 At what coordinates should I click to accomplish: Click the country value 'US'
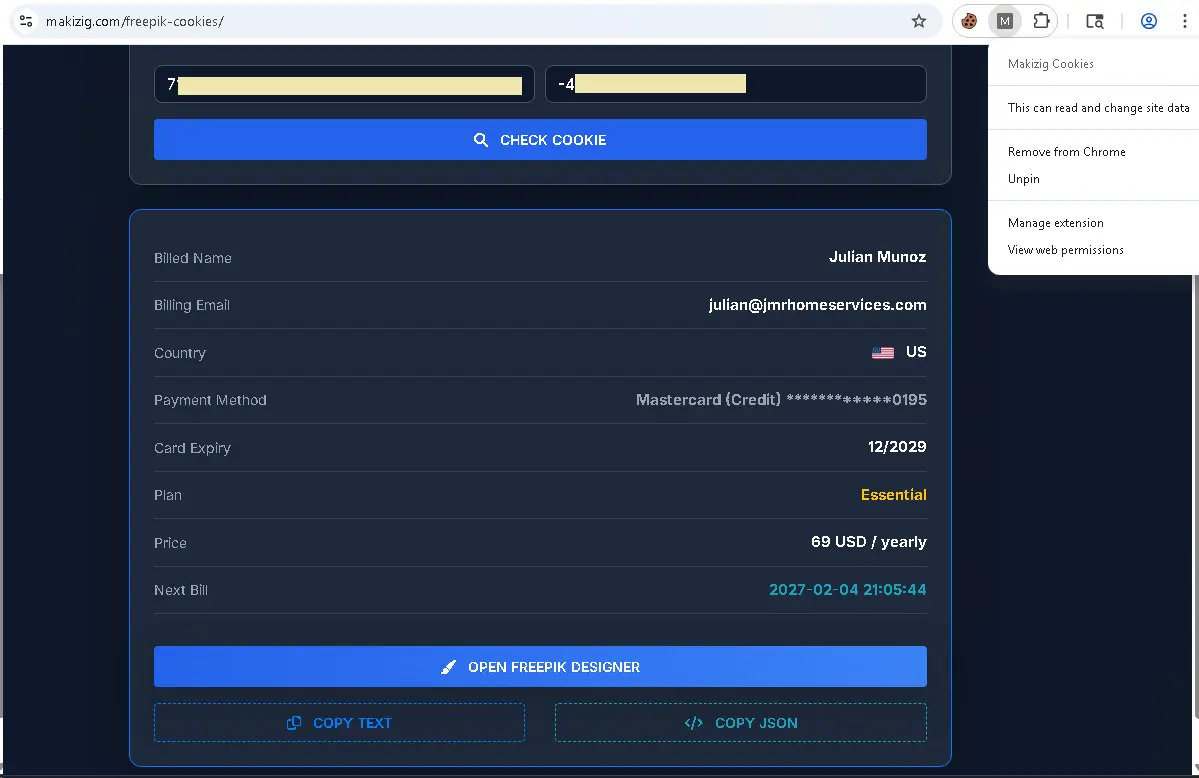pos(916,352)
